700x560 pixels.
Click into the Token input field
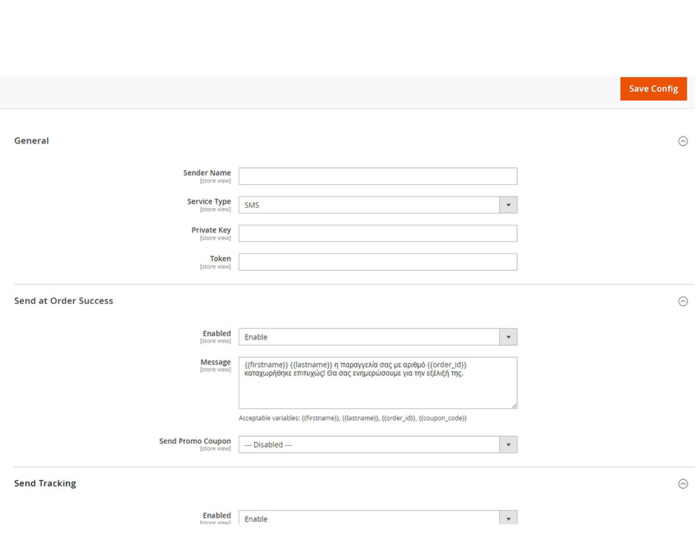coord(377,262)
